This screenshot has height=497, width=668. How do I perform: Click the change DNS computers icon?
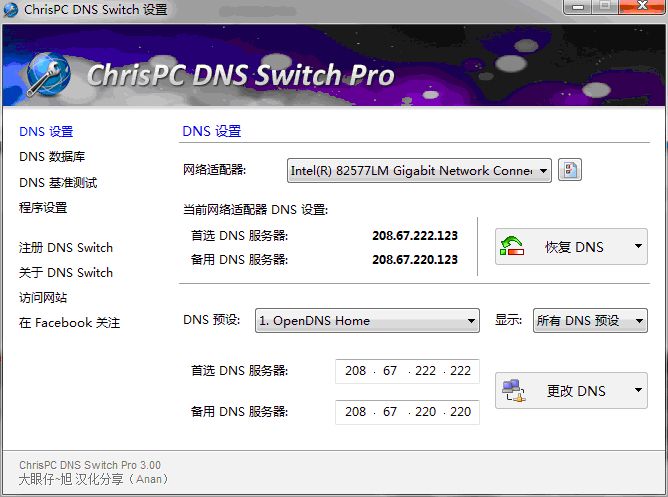(513, 391)
